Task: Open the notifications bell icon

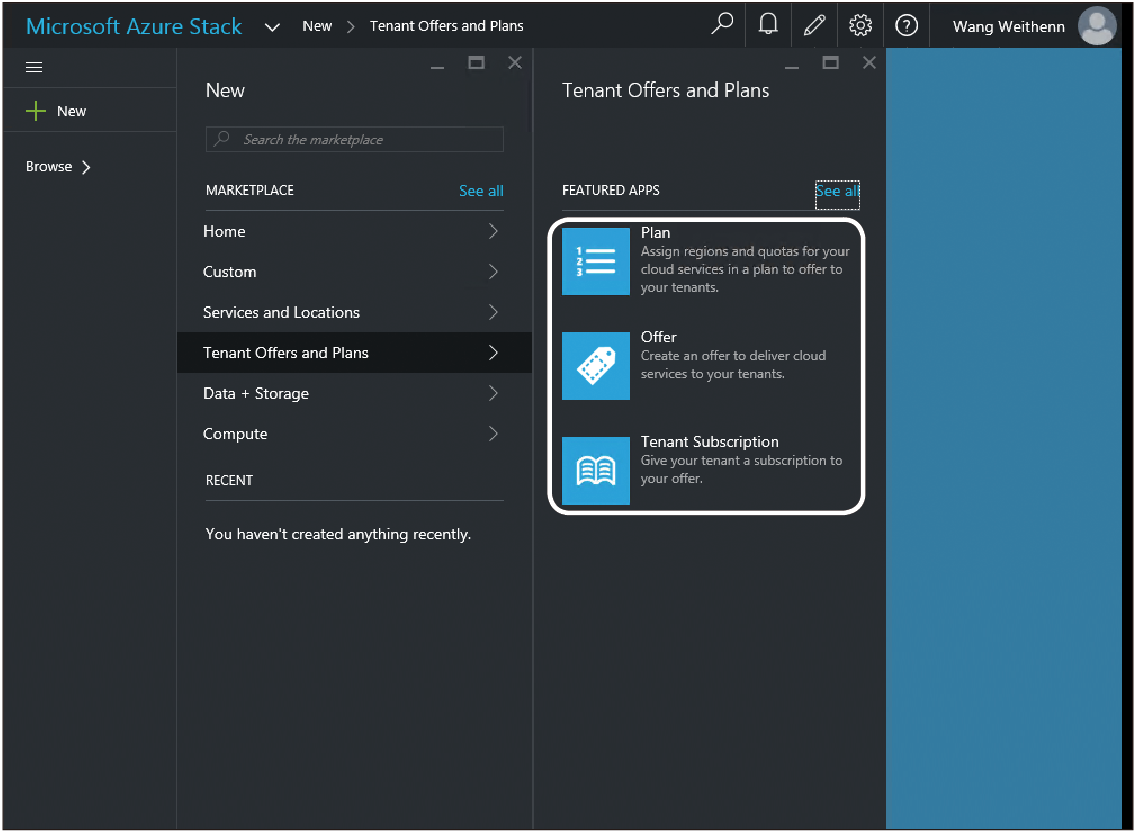Action: (768, 25)
